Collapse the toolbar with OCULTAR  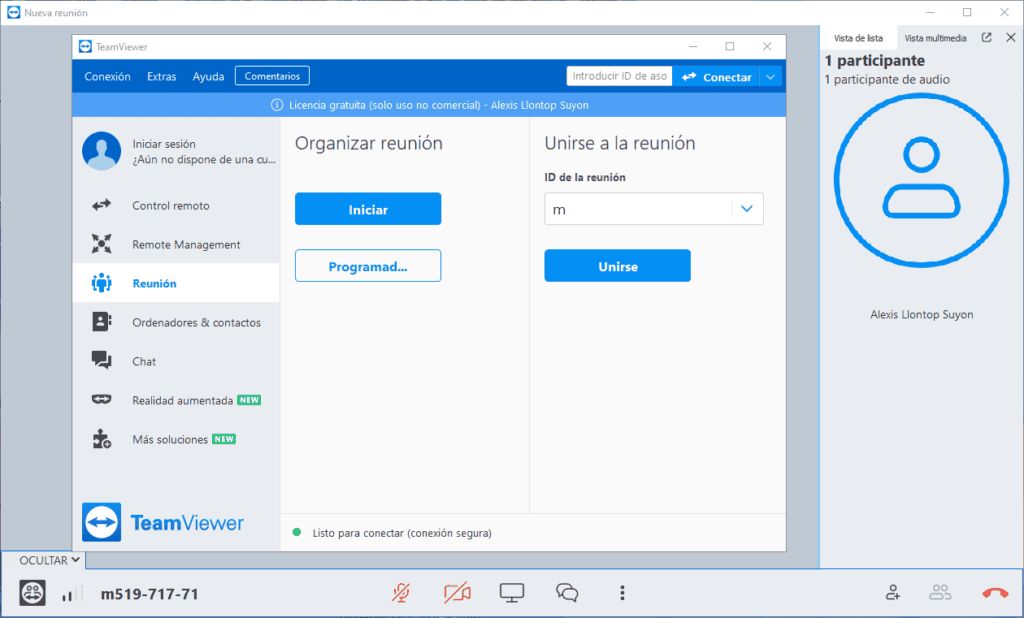[50, 561]
